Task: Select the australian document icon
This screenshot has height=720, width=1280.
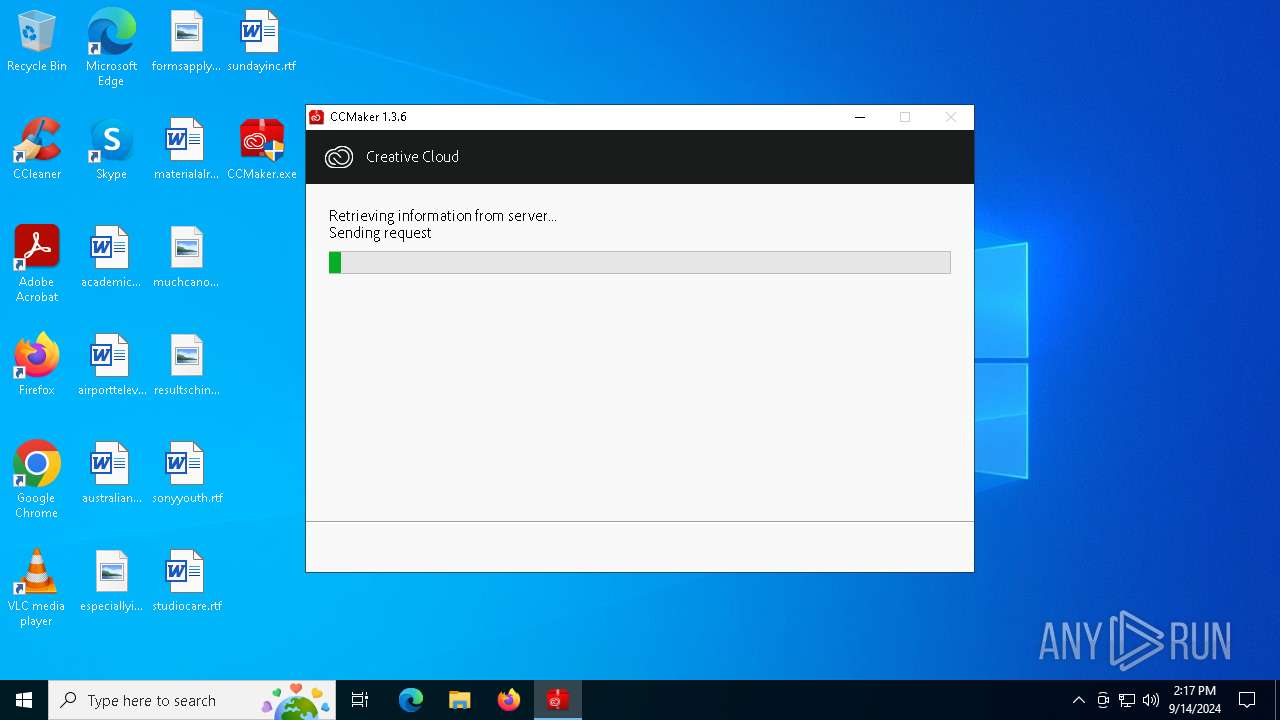Action: point(111,473)
